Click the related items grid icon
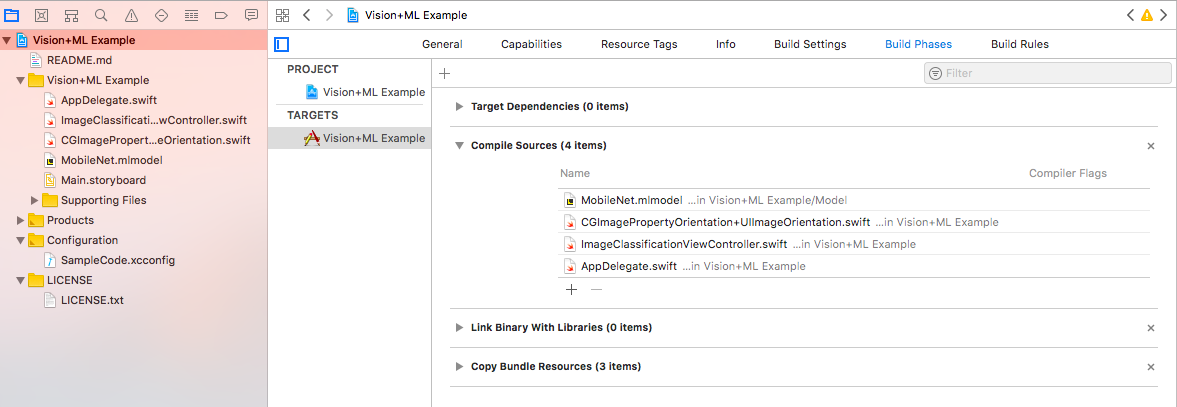 click(x=282, y=15)
